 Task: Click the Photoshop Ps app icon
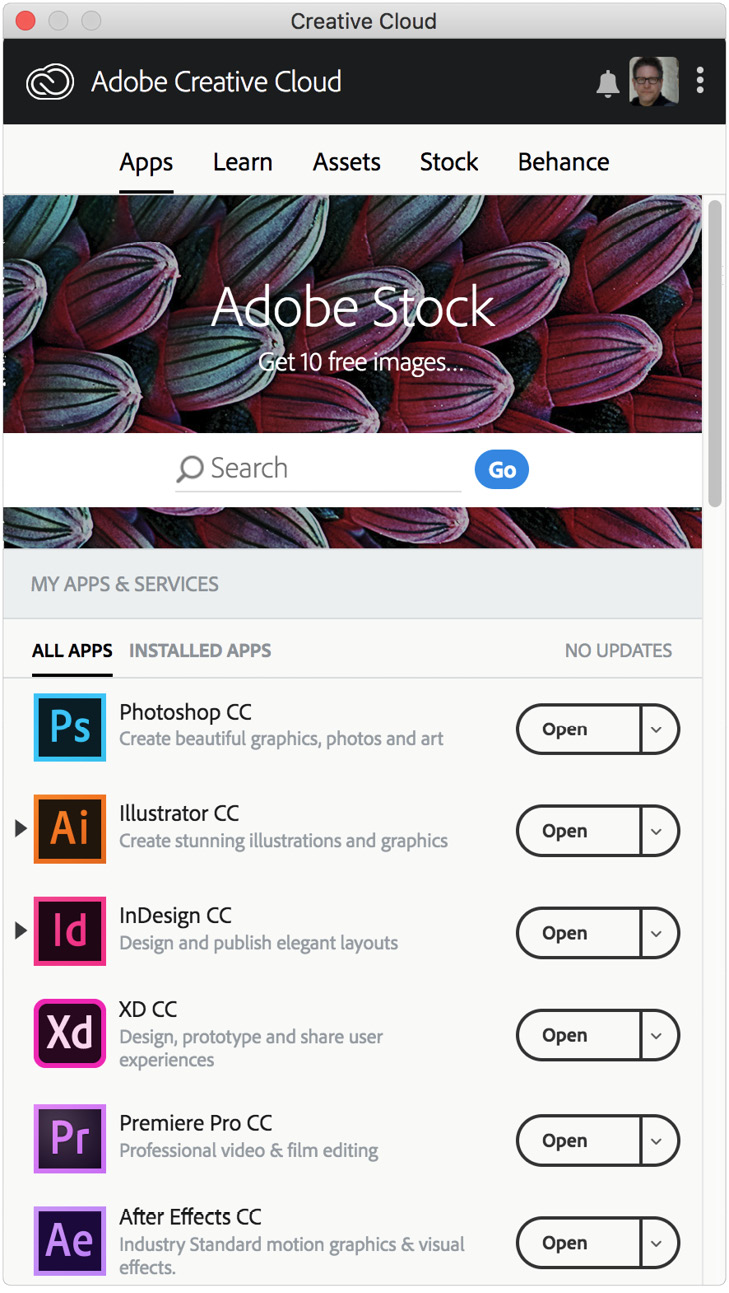(70, 727)
